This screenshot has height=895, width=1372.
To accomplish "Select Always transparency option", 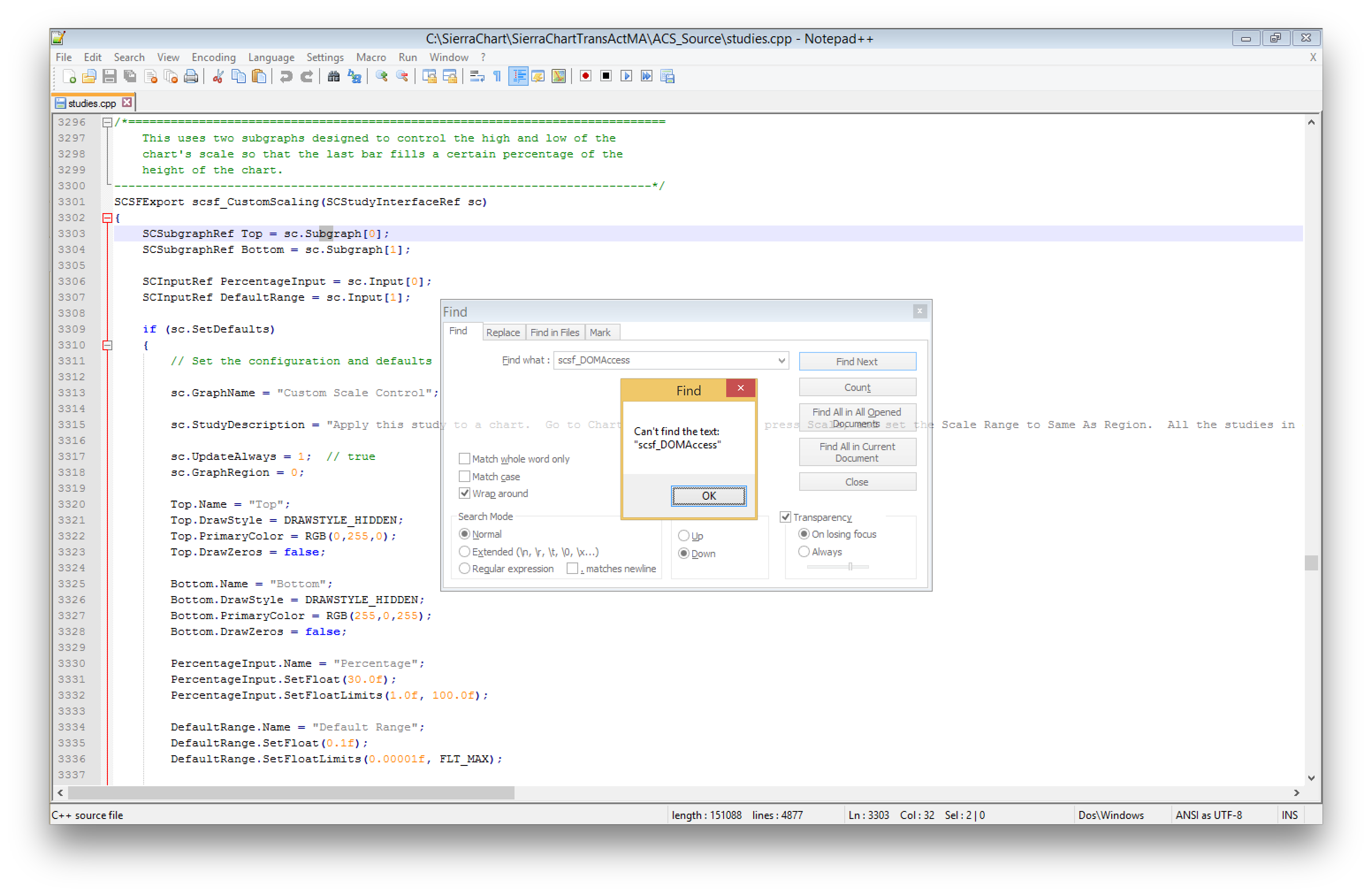I will coord(804,552).
